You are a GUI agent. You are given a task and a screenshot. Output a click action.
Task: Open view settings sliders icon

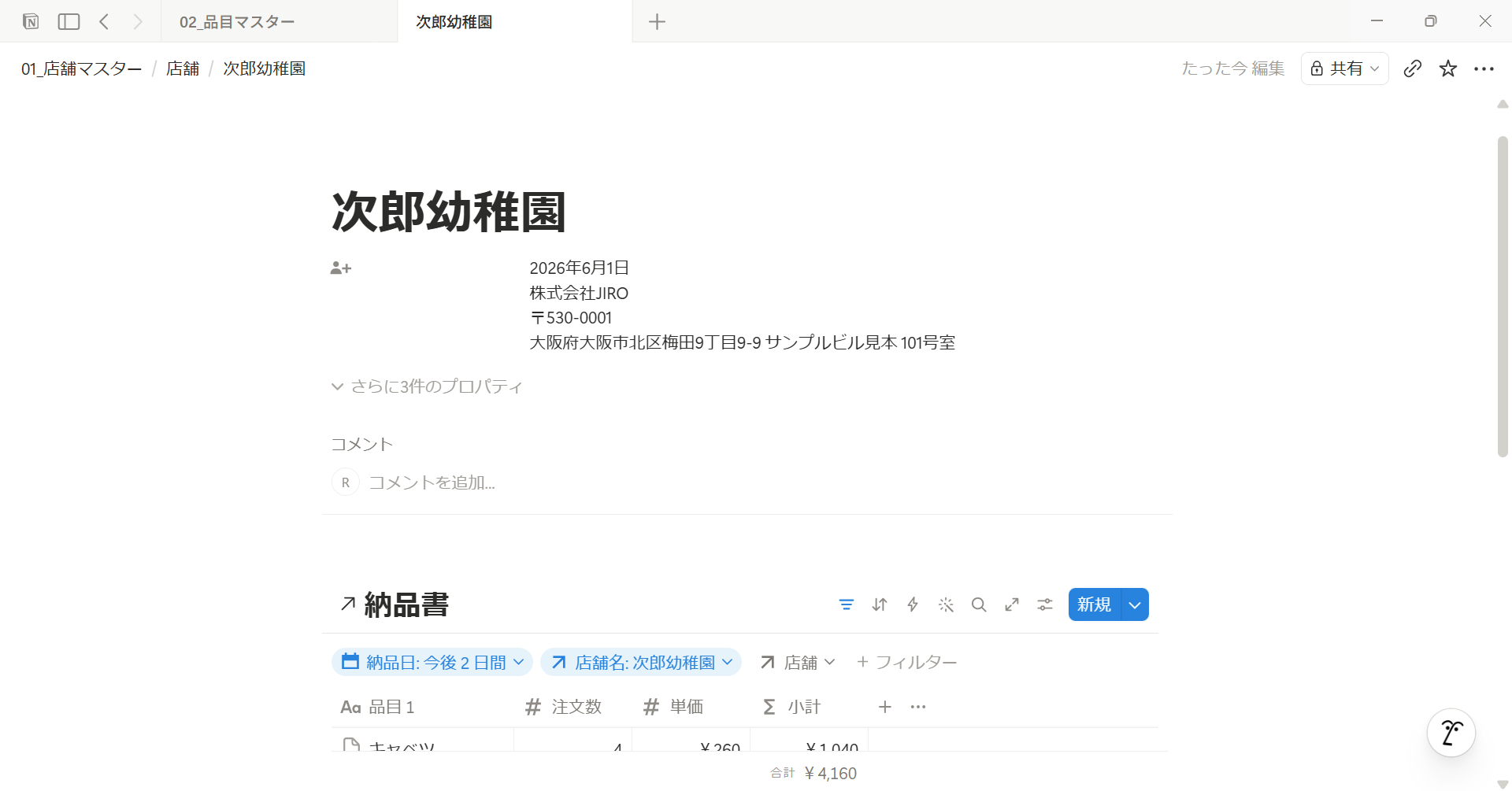point(1045,604)
